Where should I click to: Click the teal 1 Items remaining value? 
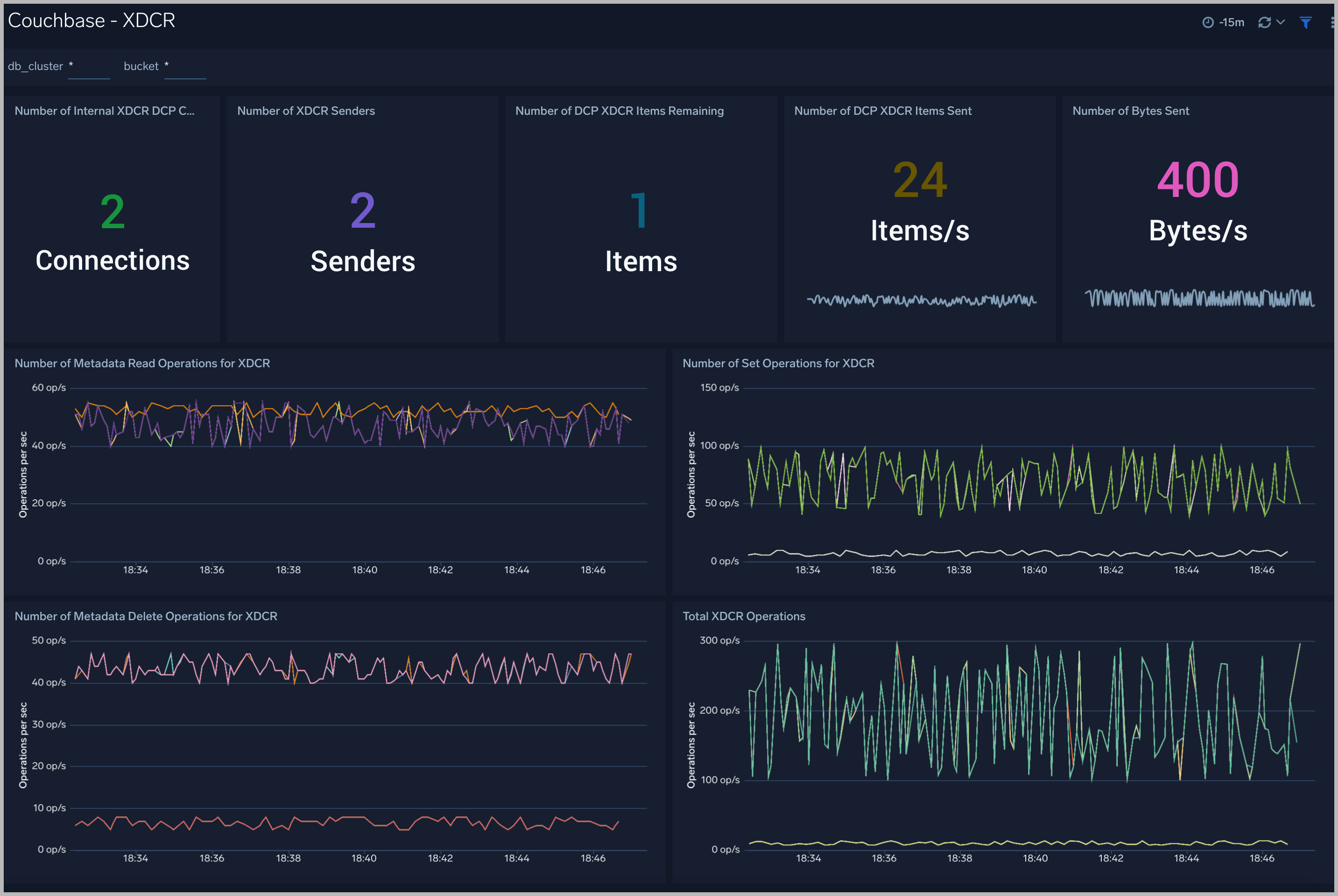(x=640, y=211)
